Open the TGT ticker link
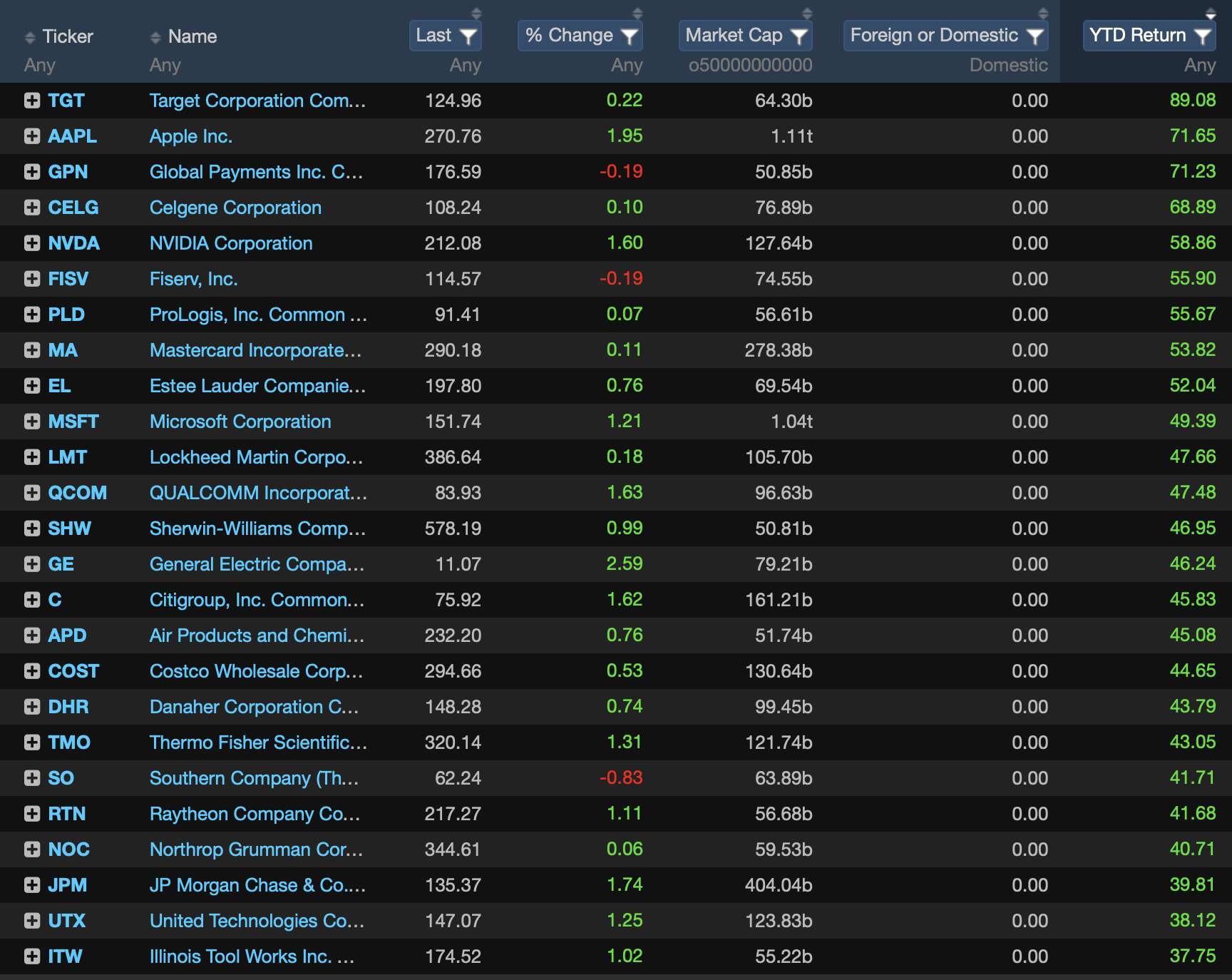The image size is (1232, 980). tap(66, 101)
